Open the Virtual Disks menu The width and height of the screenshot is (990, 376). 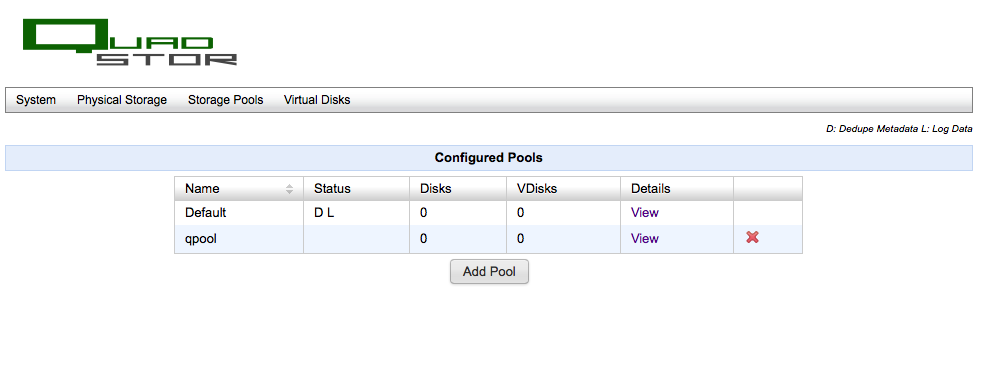pyautogui.click(x=317, y=100)
